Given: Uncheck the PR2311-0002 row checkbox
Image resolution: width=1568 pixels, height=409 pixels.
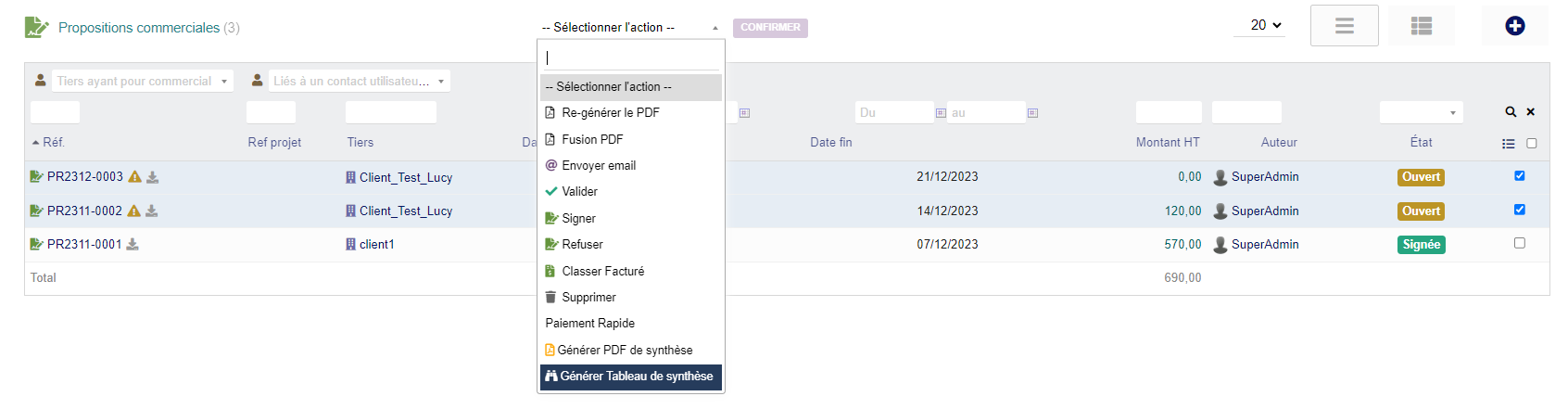Looking at the screenshot, I should (1519, 210).
